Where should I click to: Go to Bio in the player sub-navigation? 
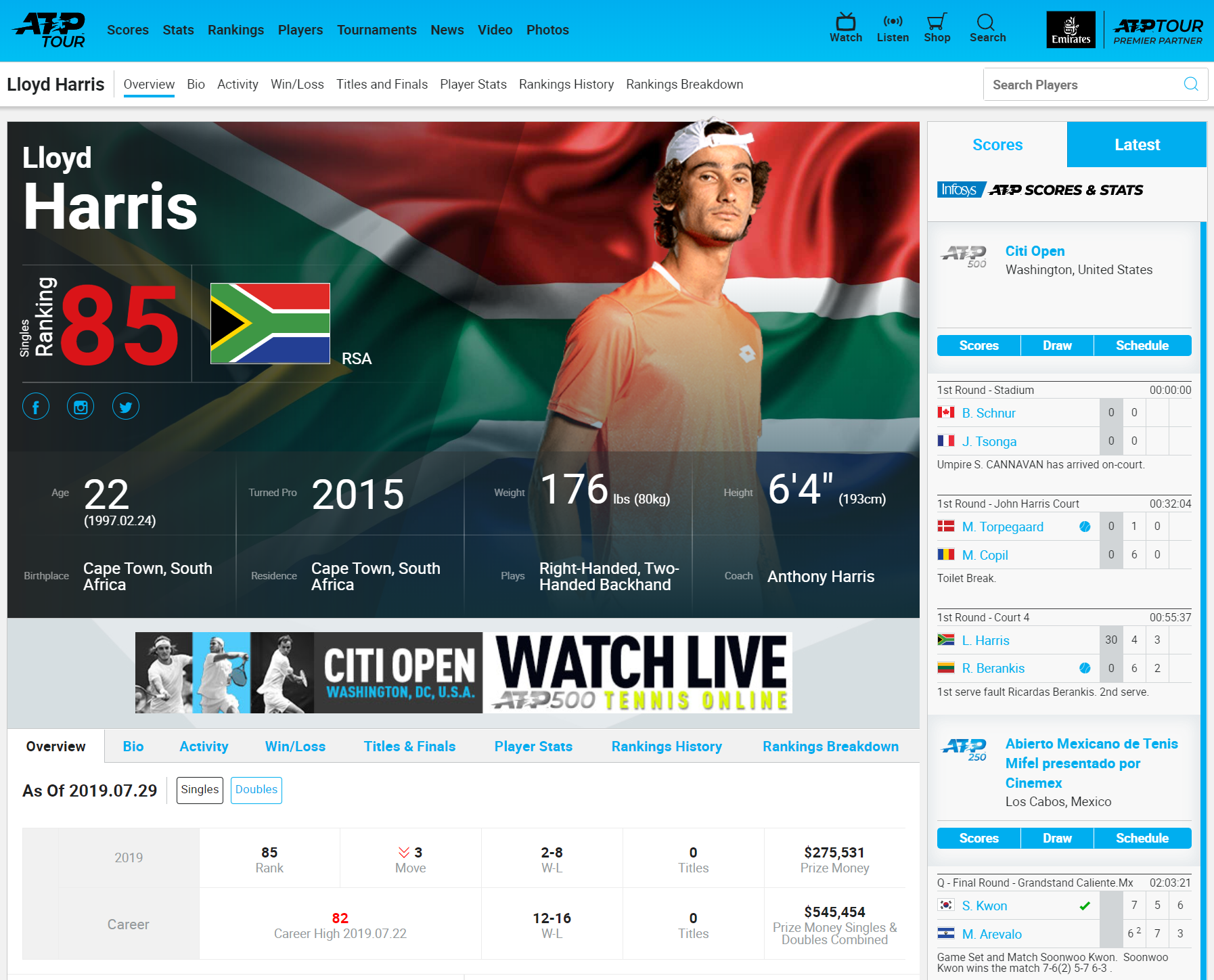[196, 84]
